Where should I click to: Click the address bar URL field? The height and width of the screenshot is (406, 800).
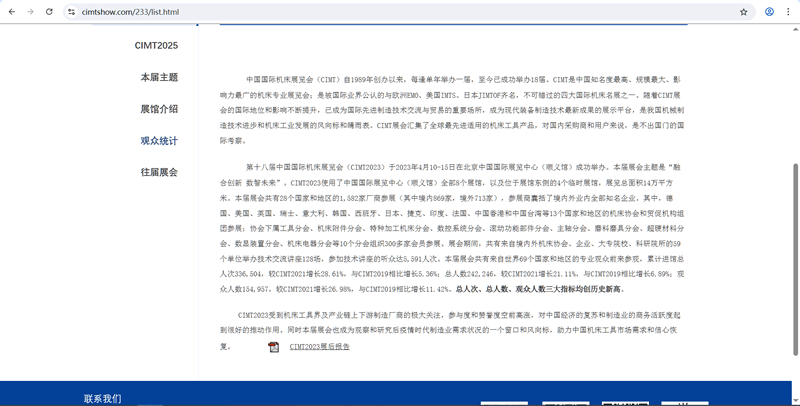point(400,12)
